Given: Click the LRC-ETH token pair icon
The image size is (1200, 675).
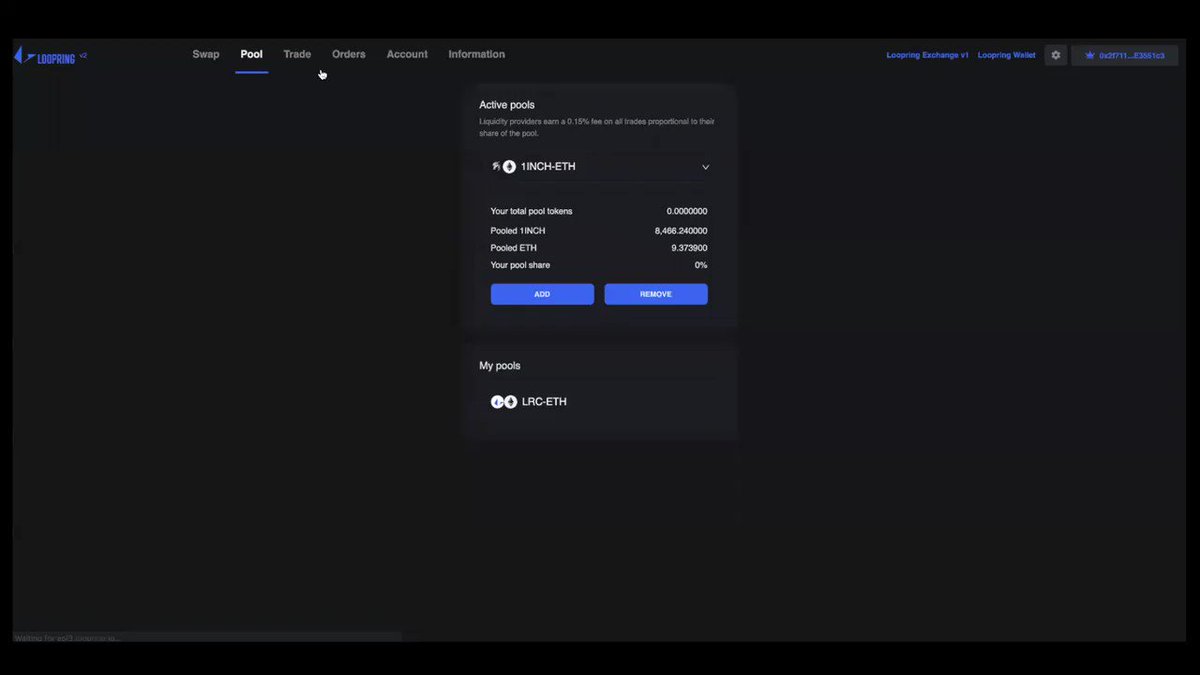Looking at the screenshot, I should click(504, 402).
